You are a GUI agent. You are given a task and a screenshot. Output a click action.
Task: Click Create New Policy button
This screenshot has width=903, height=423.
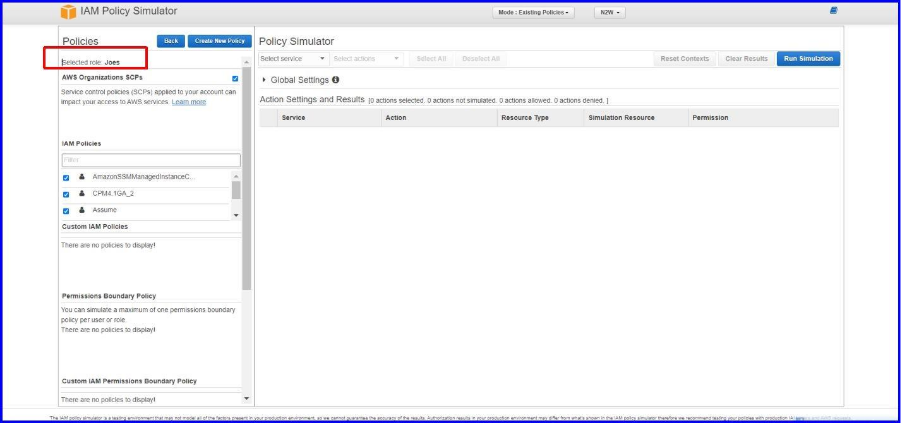pyautogui.click(x=220, y=41)
